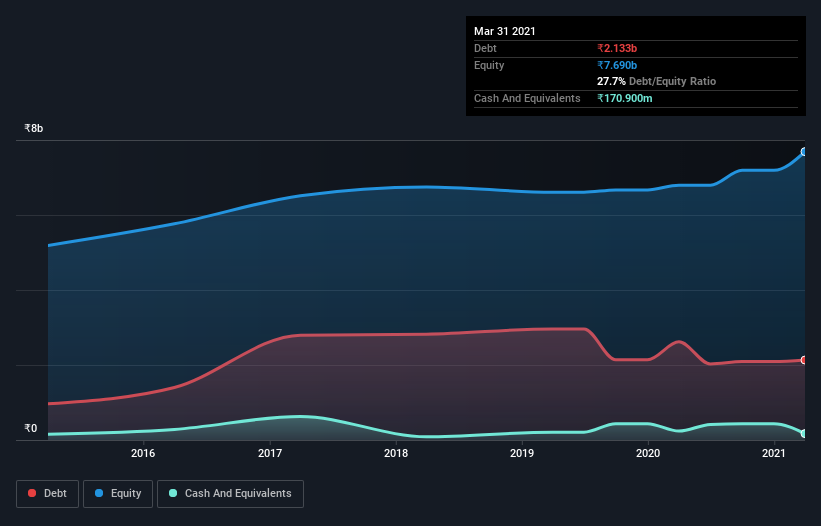821x526 pixels.
Task: Click the ₹170.900m cash value
Action: [625, 98]
